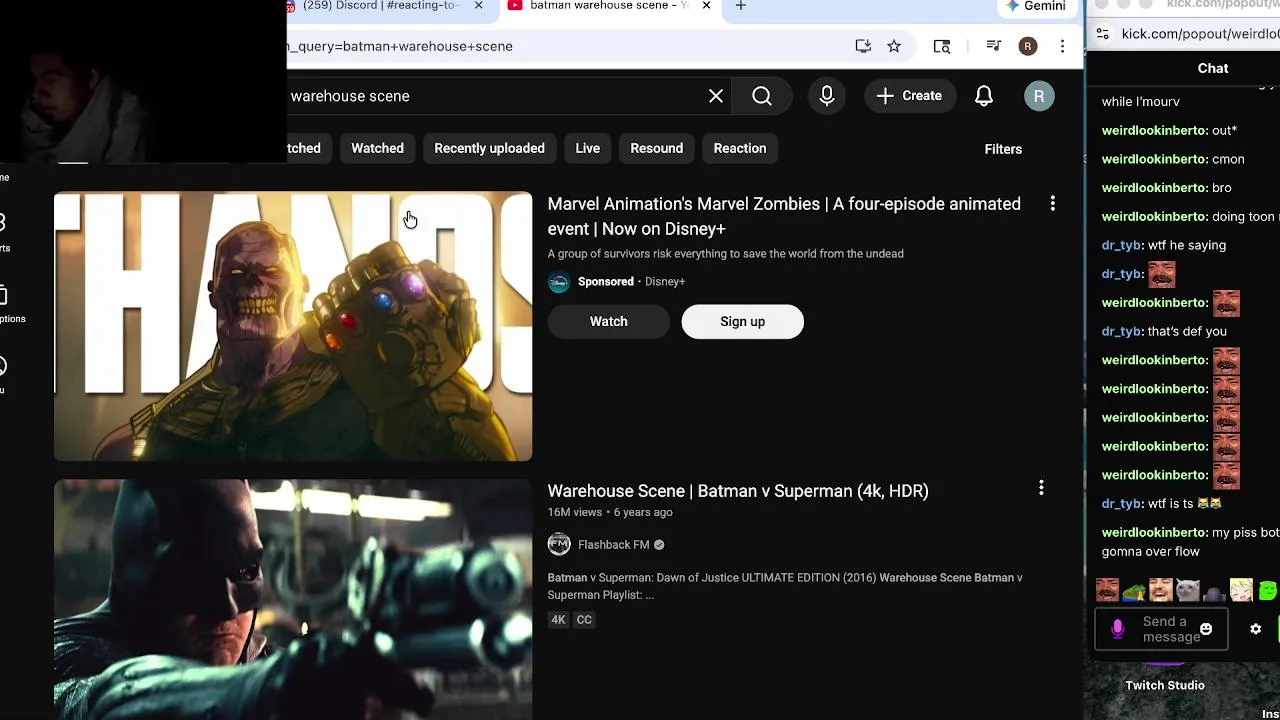Click the Flashback FM channel avatar
The width and height of the screenshot is (1280, 720).
pos(559,544)
